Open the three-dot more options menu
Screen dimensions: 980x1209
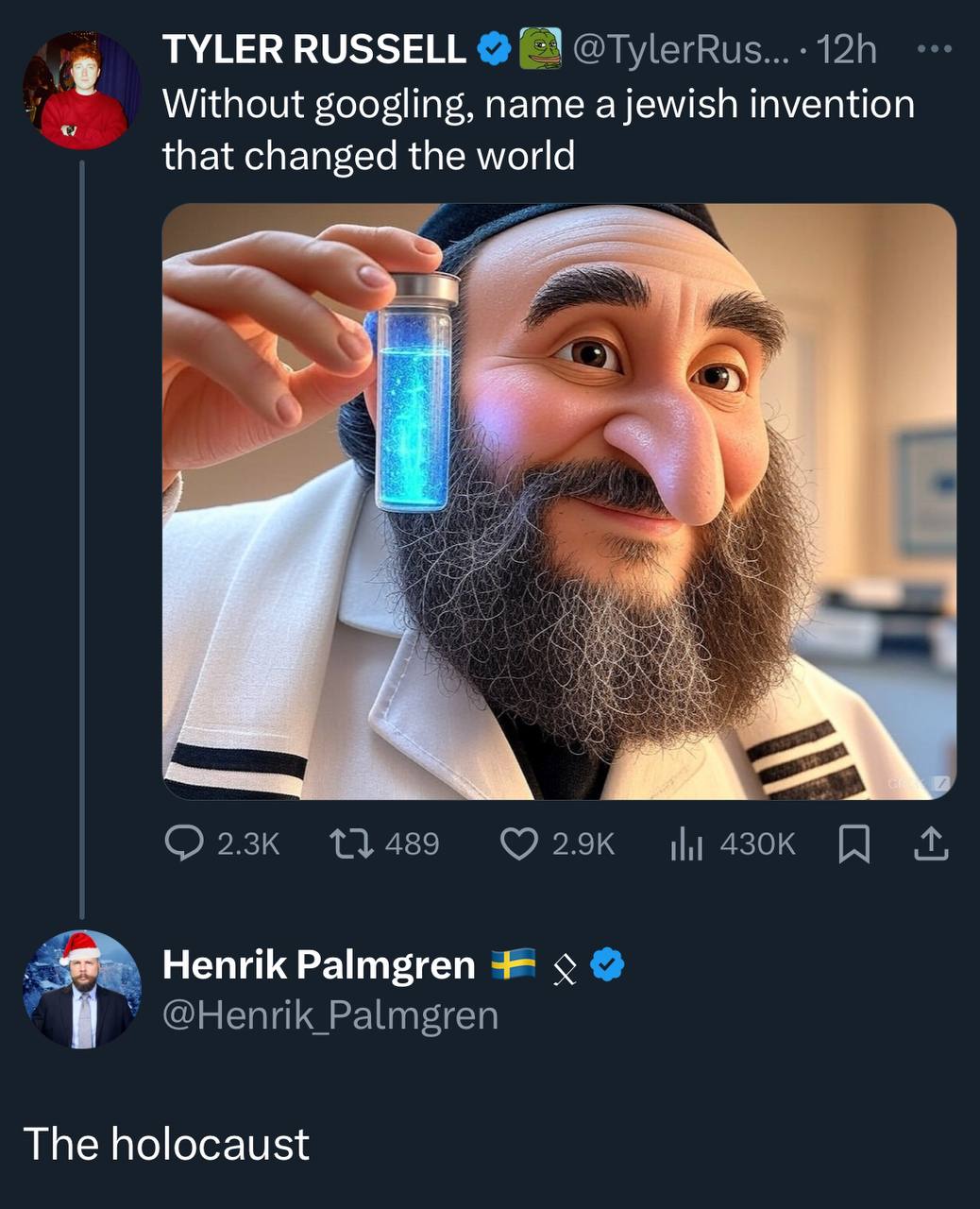(x=935, y=49)
